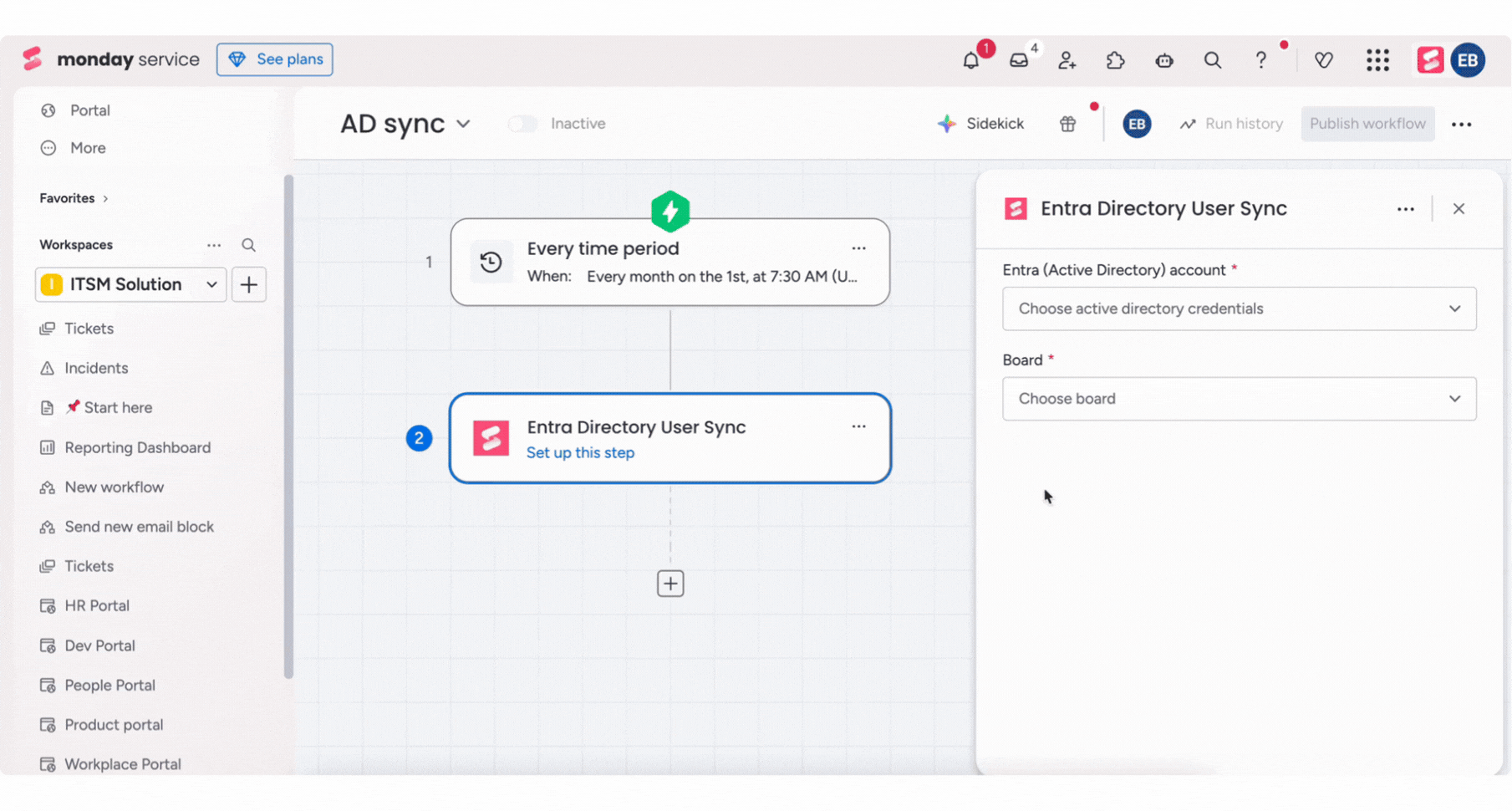Open People Portal in sidebar
Viewport: 1512px width, 811px height.
coord(109,686)
